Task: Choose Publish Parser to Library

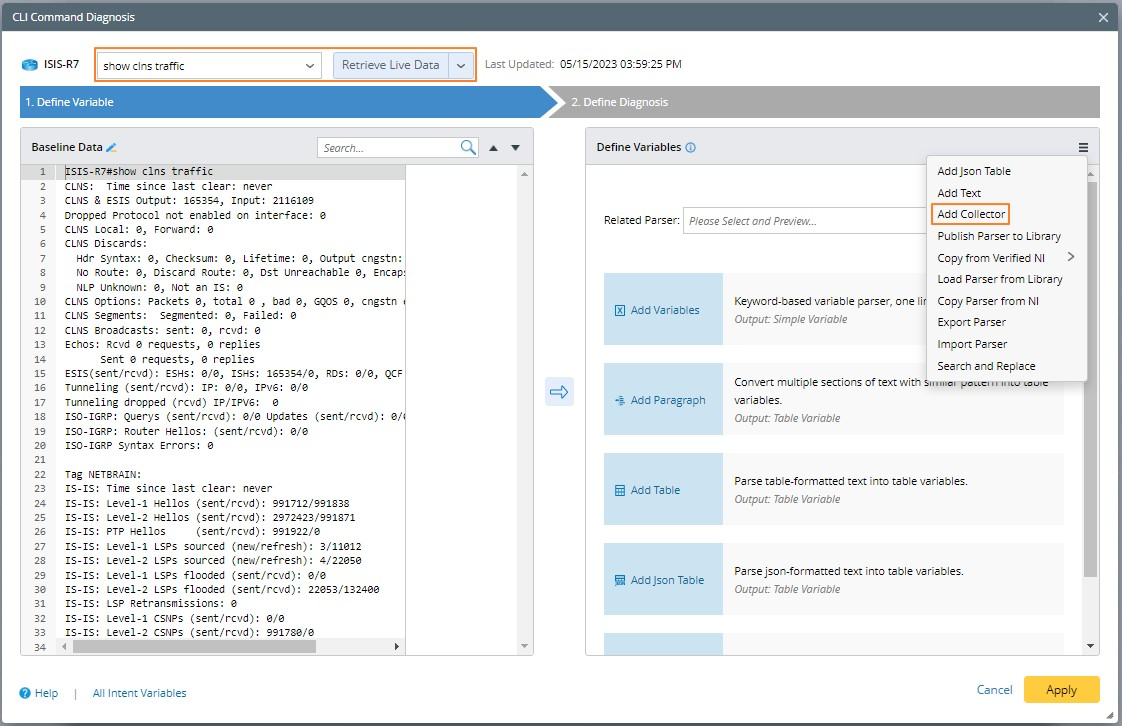Action: pyautogui.click(x=998, y=236)
